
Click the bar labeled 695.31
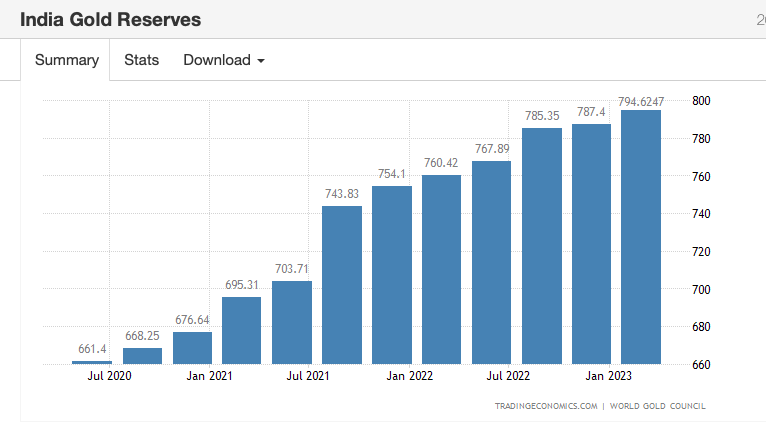coord(242,330)
